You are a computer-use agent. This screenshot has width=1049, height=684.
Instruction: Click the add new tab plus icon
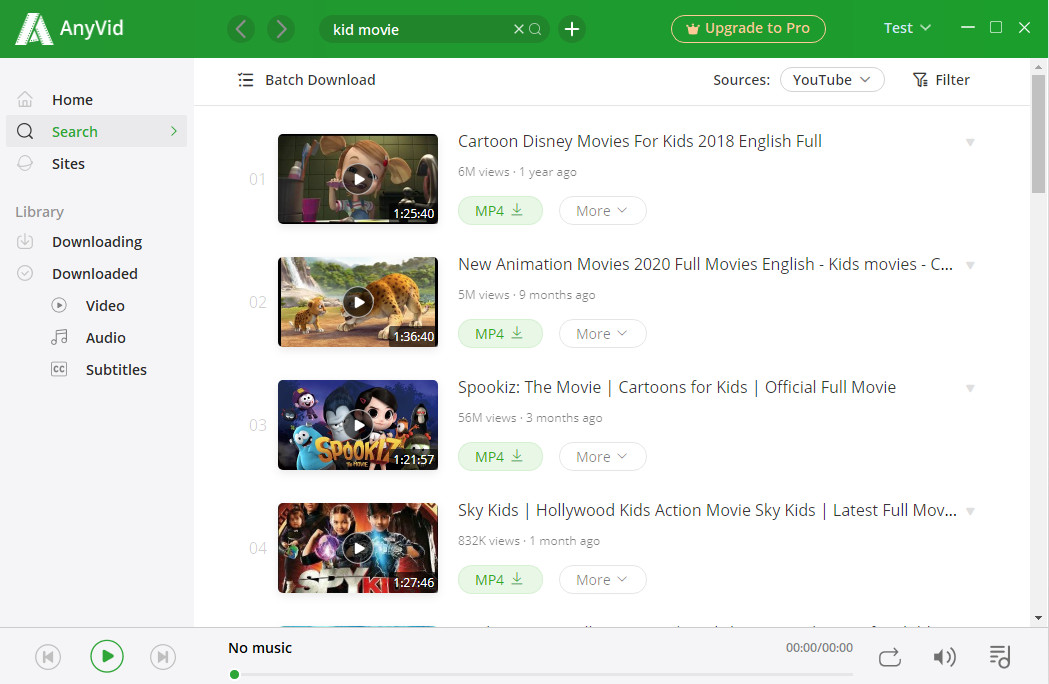571,29
